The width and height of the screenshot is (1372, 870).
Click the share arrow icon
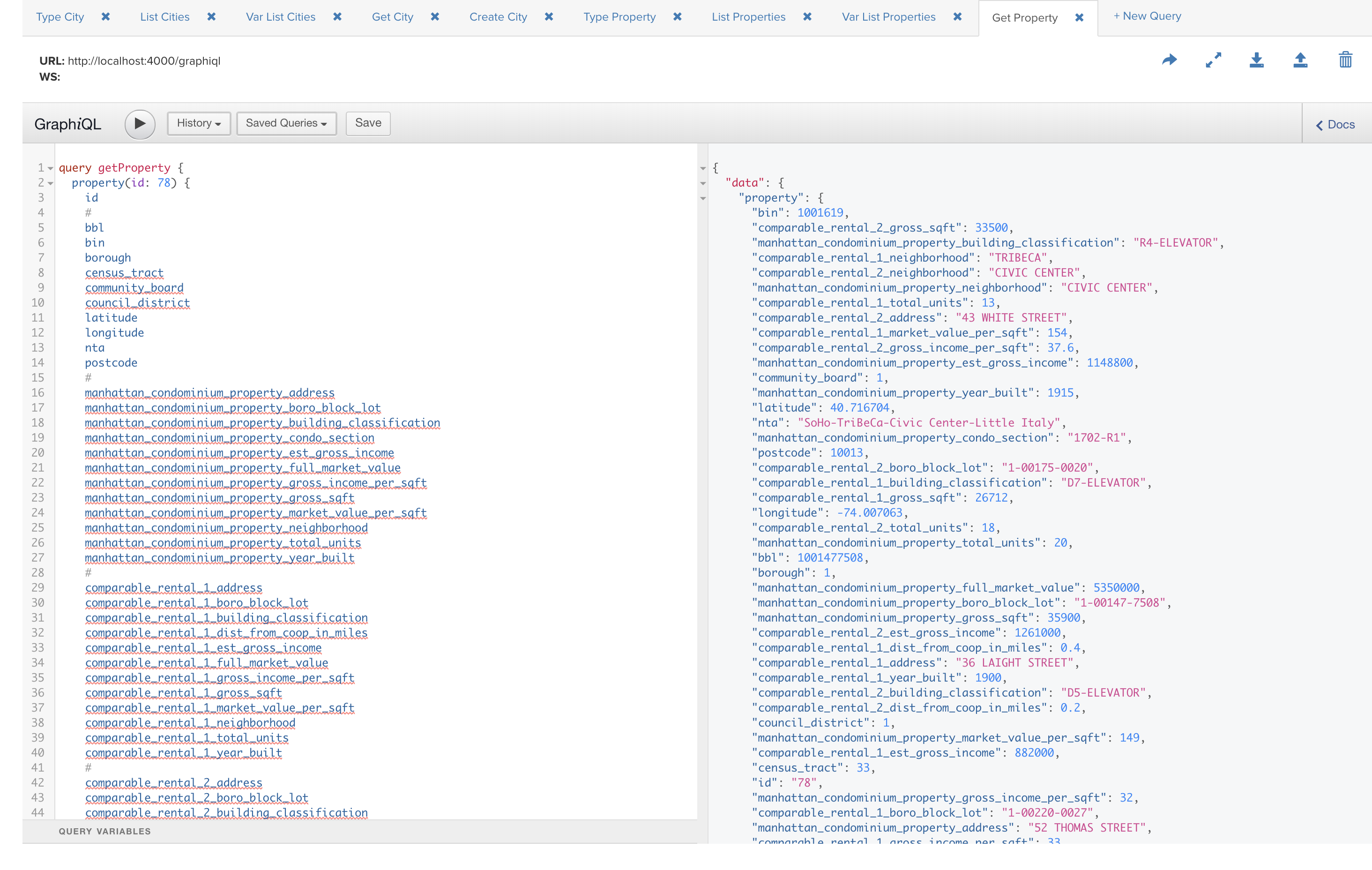pos(1169,60)
